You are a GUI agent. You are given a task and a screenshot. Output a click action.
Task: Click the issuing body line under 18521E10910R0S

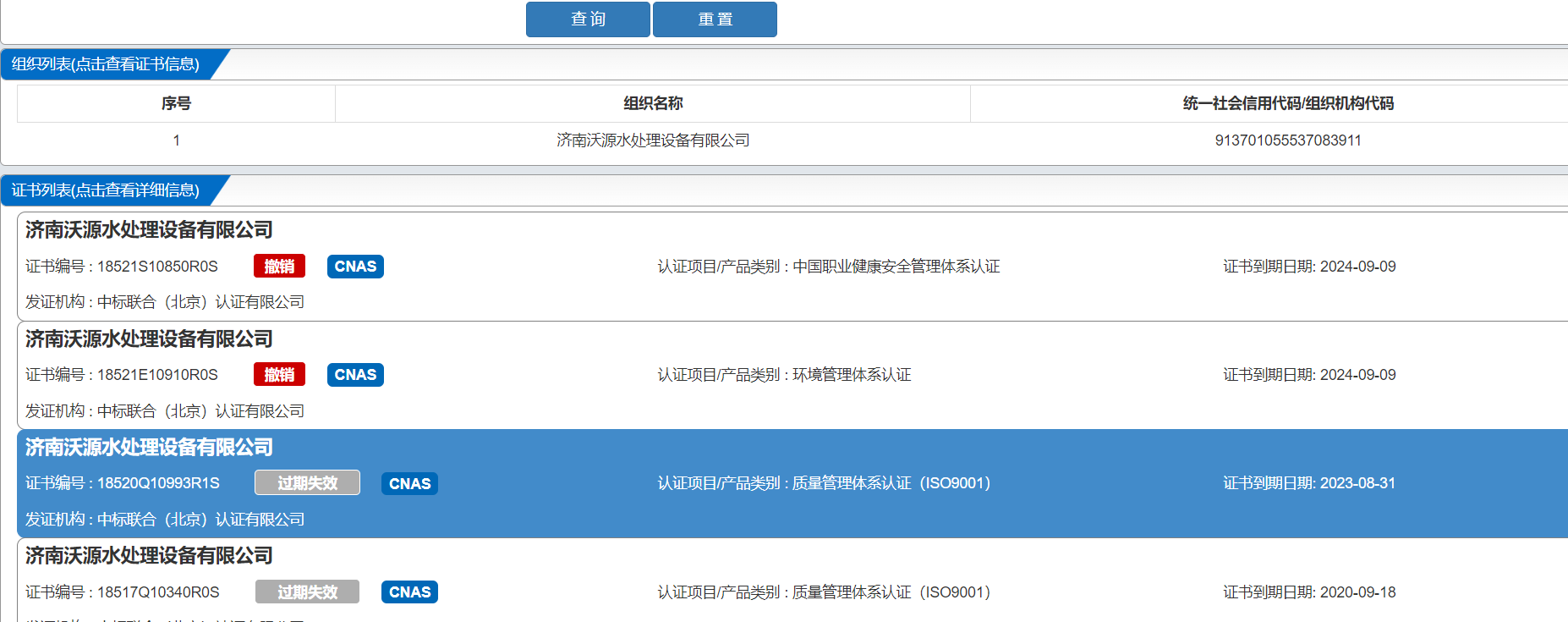pyautogui.click(x=165, y=411)
